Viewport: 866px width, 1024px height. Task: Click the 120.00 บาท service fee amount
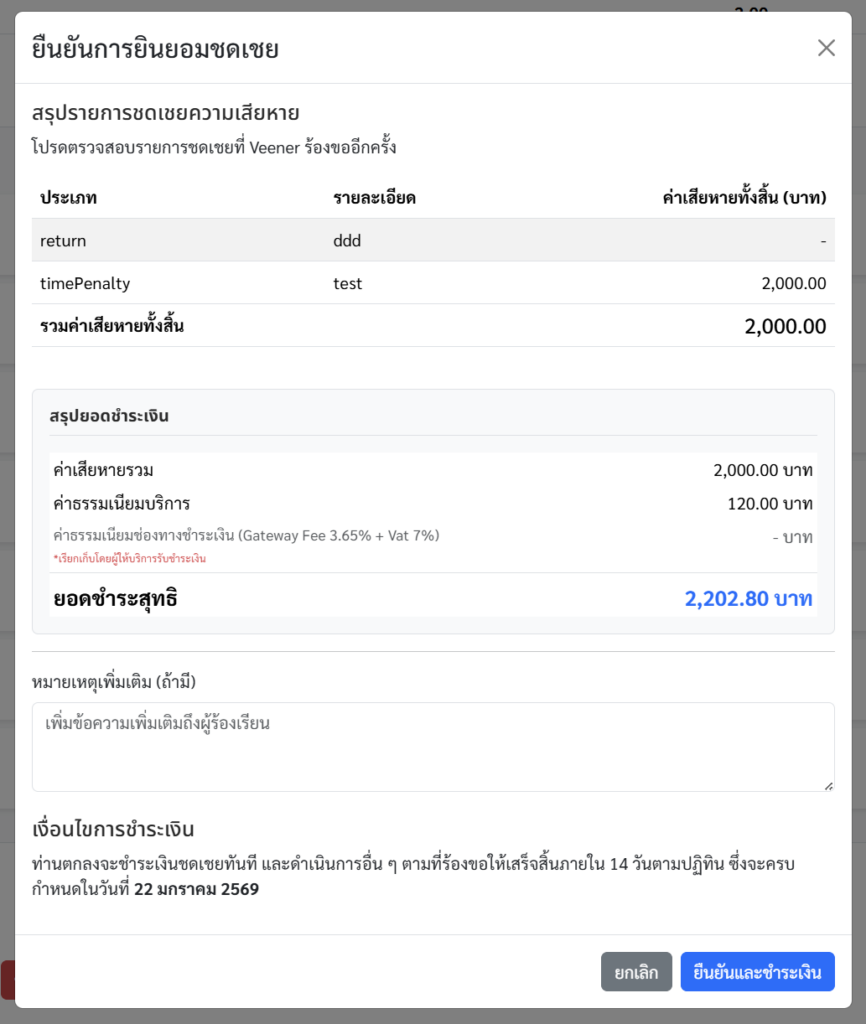point(770,503)
